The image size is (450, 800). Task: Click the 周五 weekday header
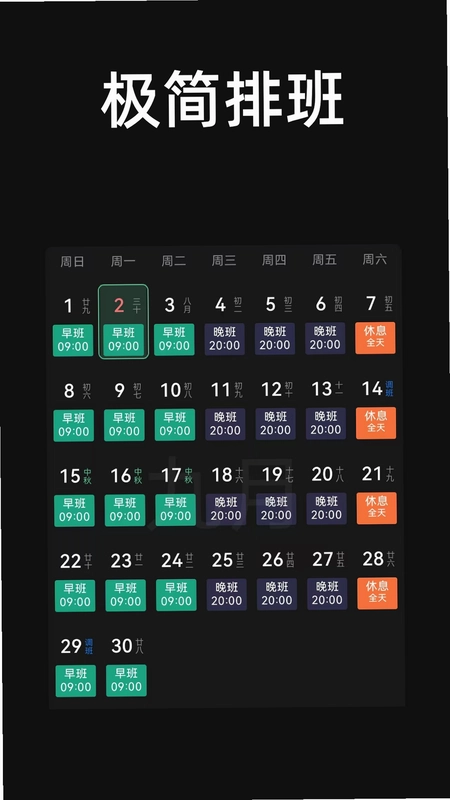click(x=324, y=260)
